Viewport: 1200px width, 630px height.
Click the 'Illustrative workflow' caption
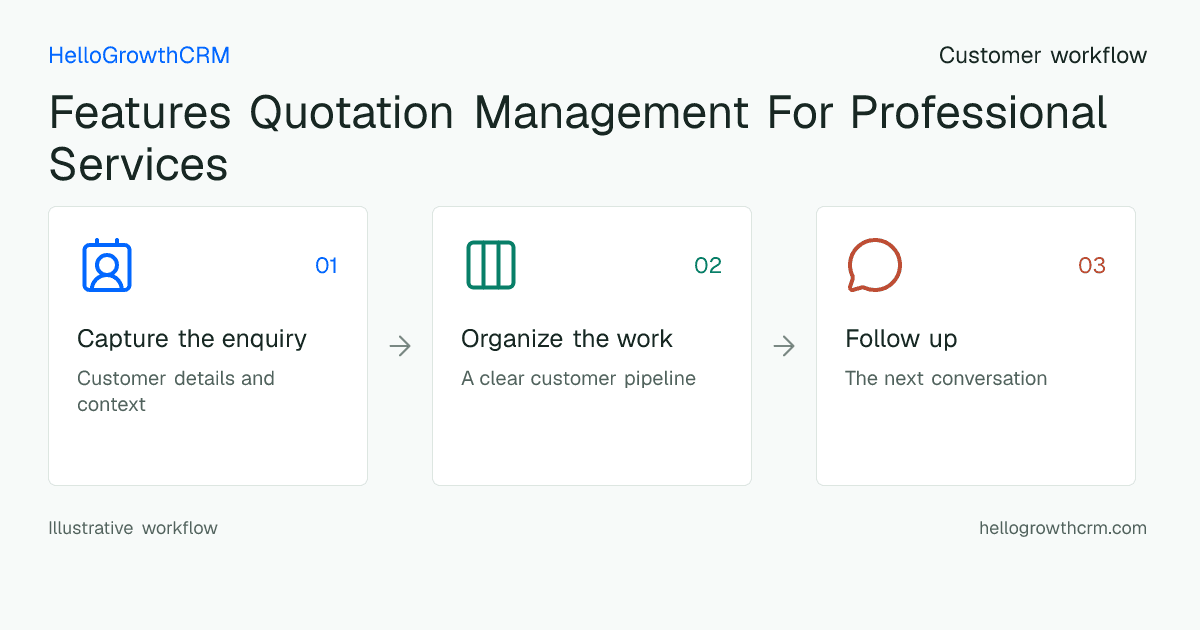pos(133,528)
